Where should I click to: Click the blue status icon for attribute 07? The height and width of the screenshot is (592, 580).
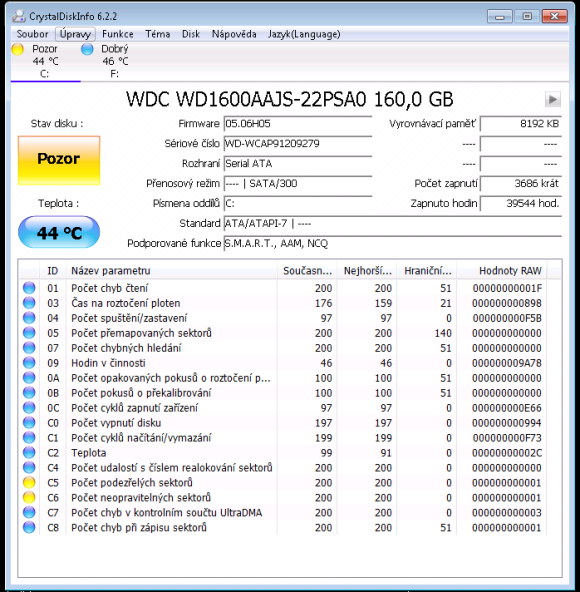tap(29, 348)
